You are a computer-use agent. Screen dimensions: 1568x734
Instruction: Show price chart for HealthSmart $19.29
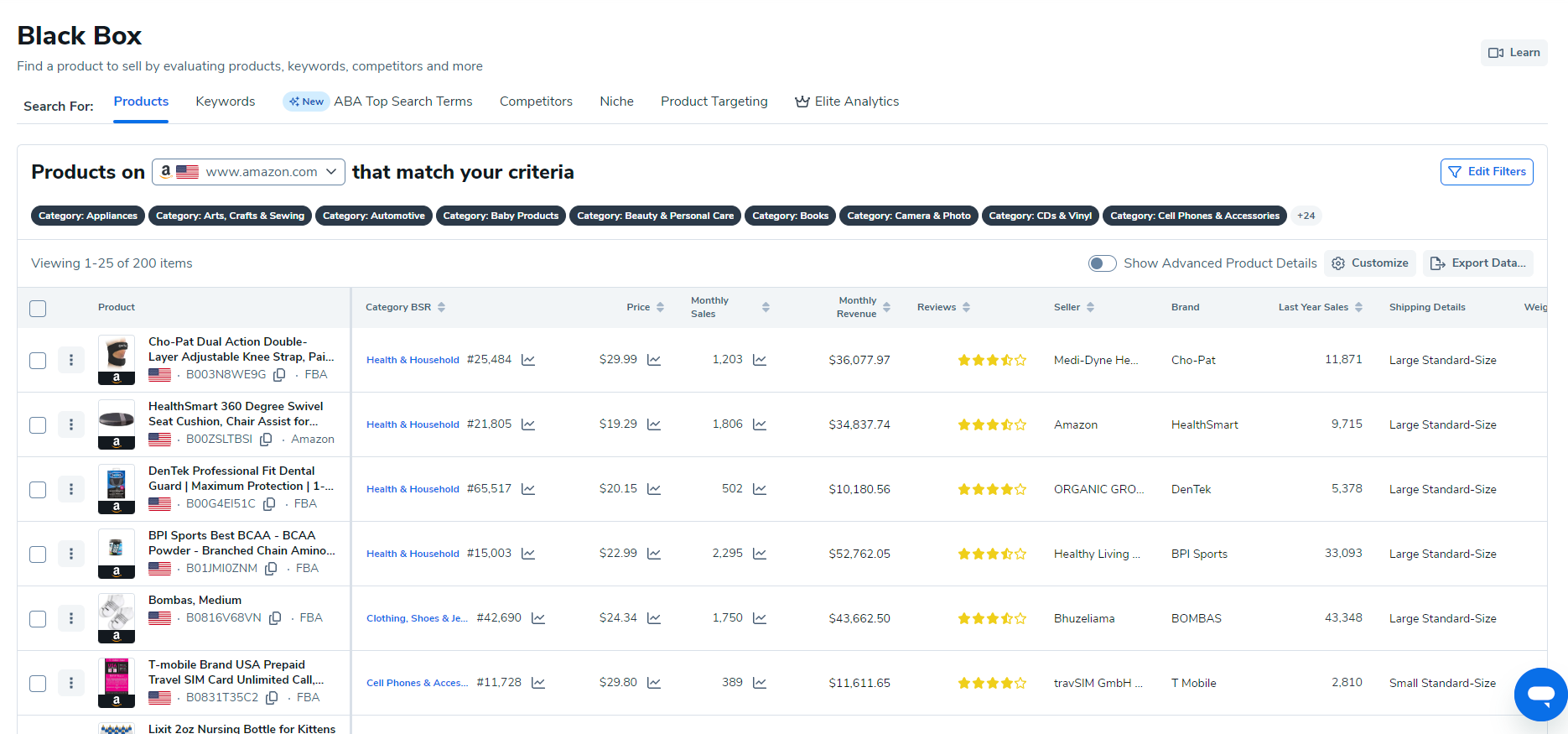pyautogui.click(x=654, y=424)
